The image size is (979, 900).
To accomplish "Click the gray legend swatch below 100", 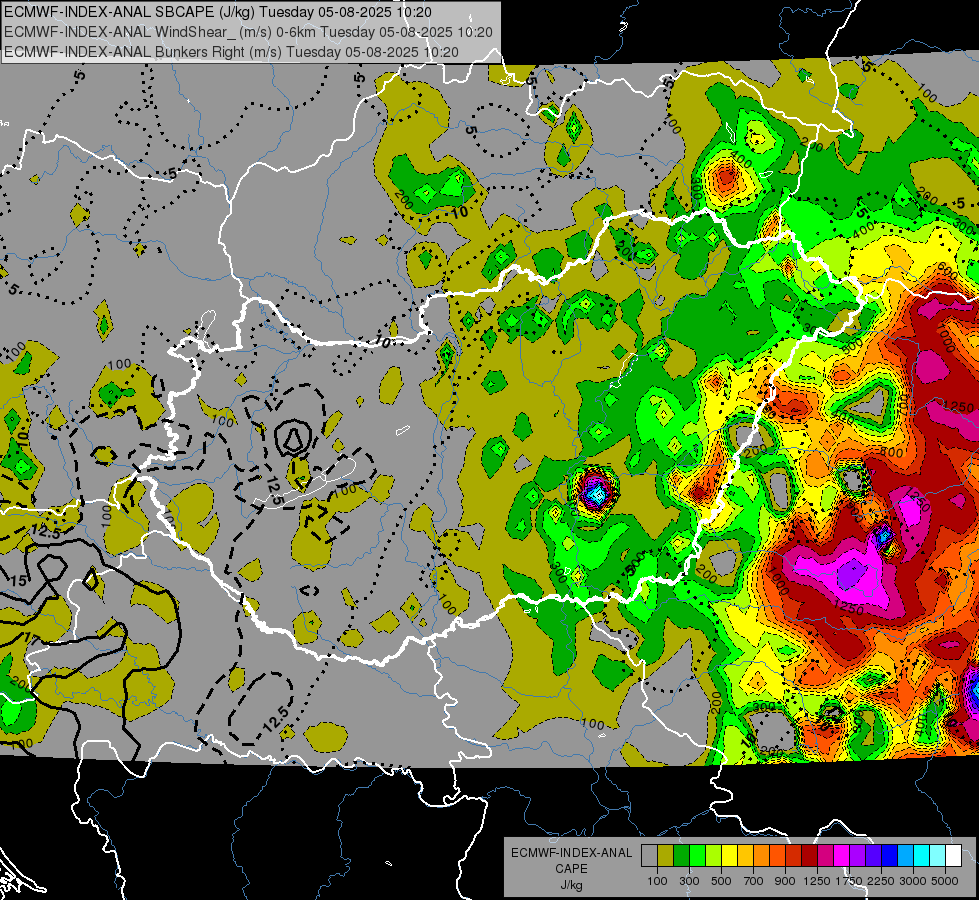I will 649,856.
